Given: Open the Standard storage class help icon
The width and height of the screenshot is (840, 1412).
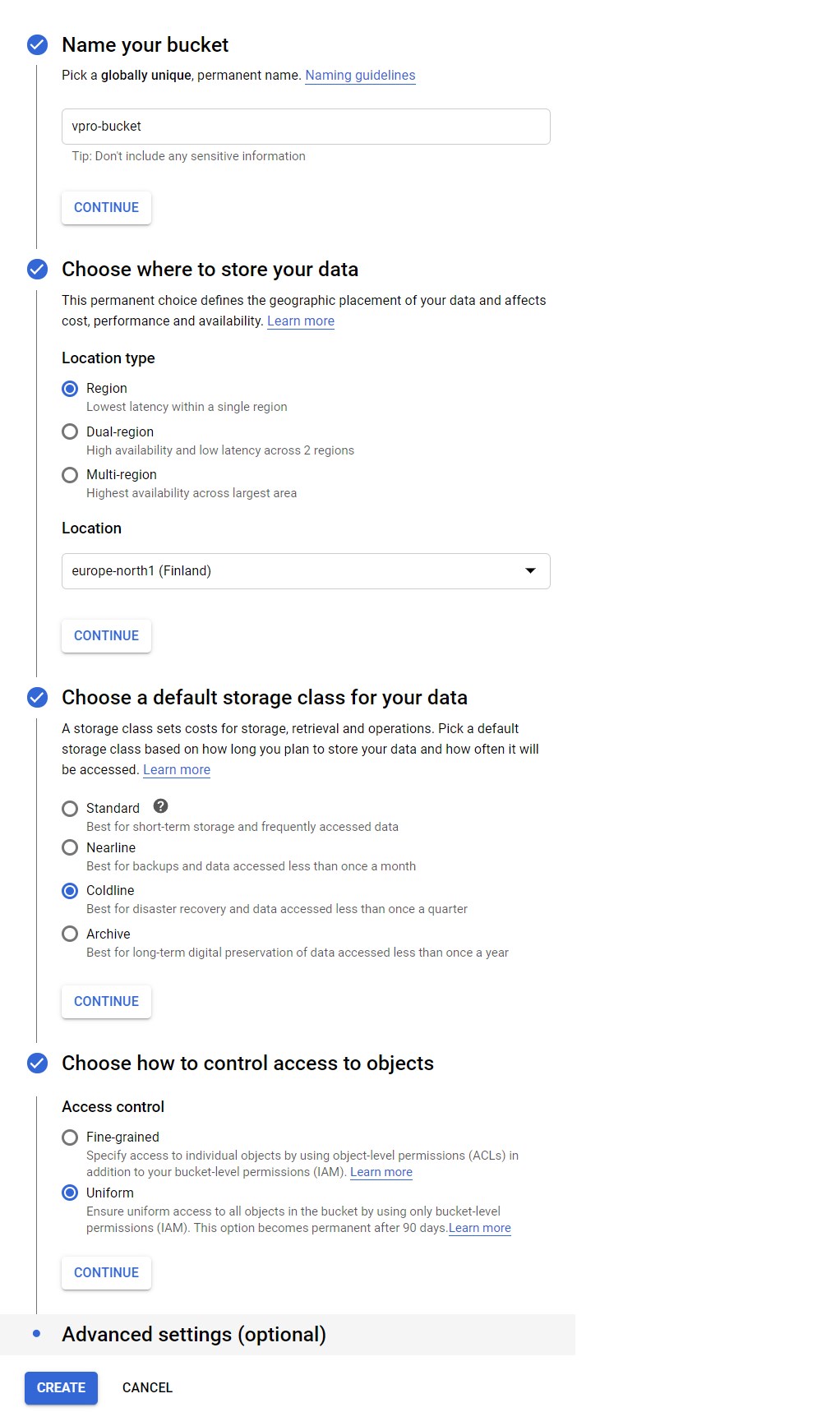Looking at the screenshot, I should [x=161, y=806].
